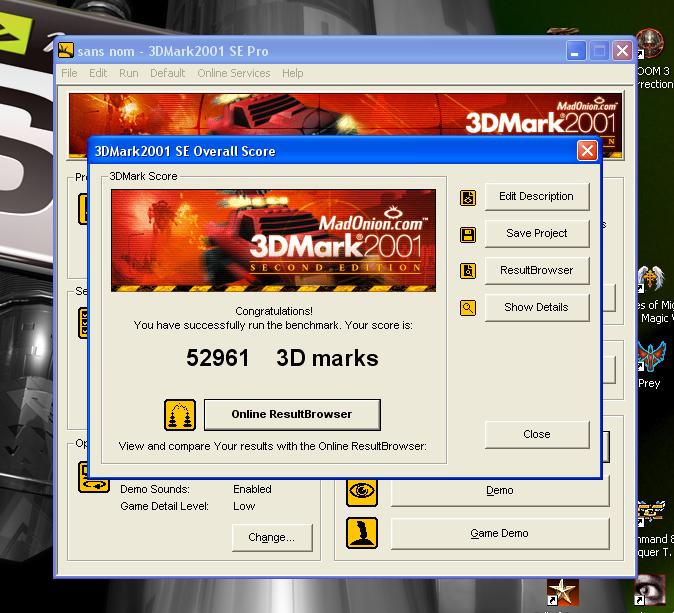Minimize the 3DMark2001 SE Pro window

tap(576, 51)
